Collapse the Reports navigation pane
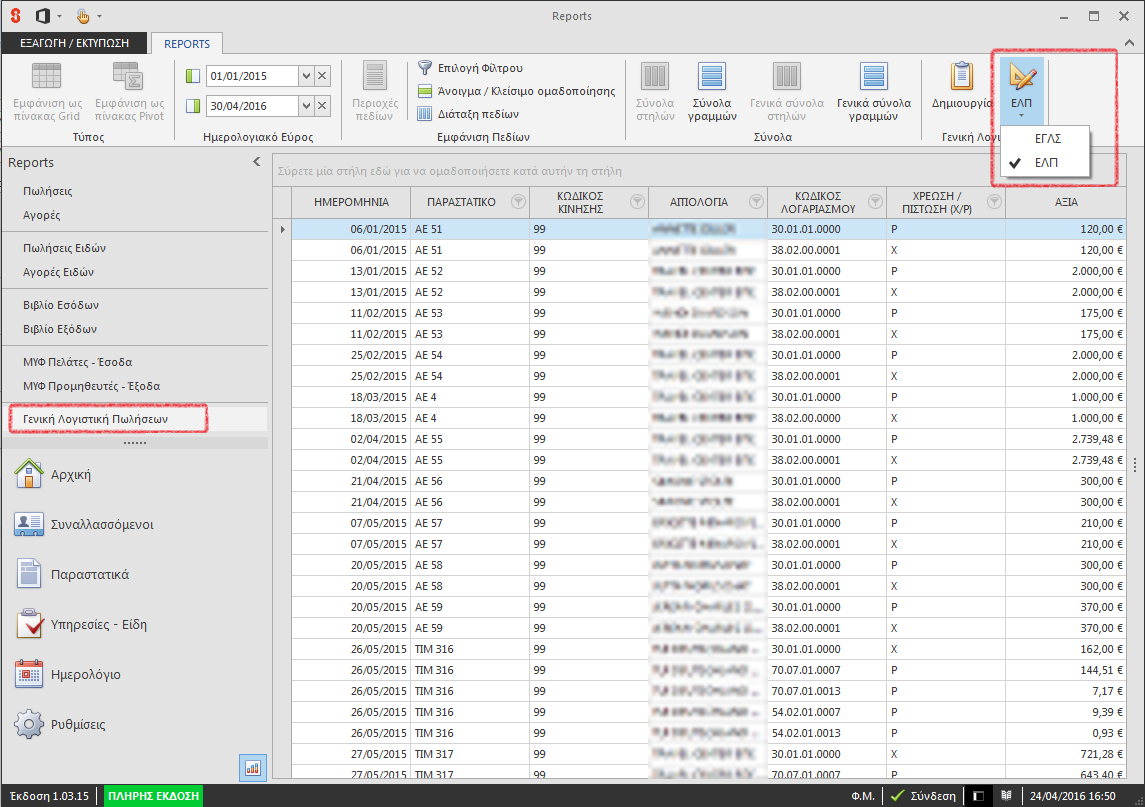Image resolution: width=1145 pixels, height=807 pixels. 256,162
